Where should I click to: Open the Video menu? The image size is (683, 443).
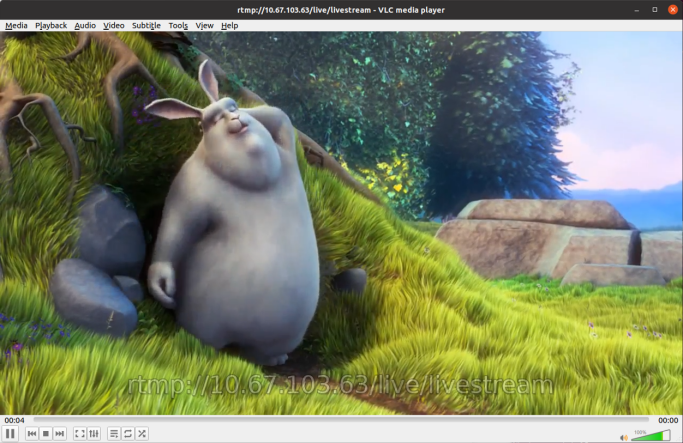[x=114, y=25]
